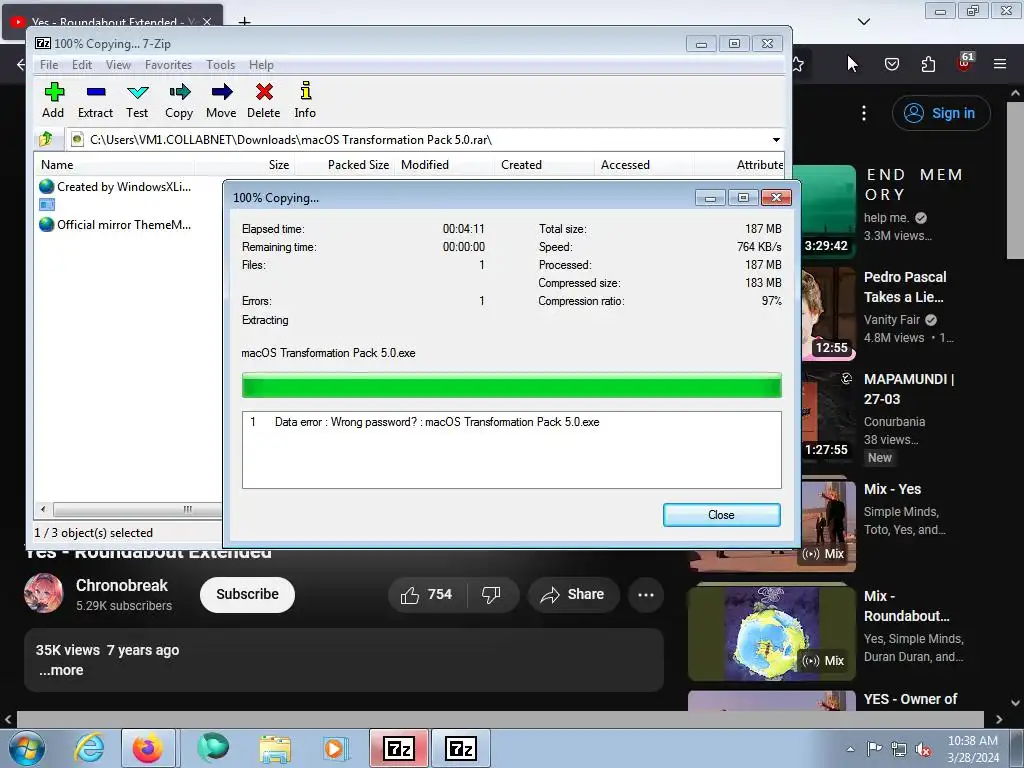Image resolution: width=1024 pixels, height=768 pixels.
Task: Click the uBlock Origin icon with 61 badge
Action: tap(964, 63)
